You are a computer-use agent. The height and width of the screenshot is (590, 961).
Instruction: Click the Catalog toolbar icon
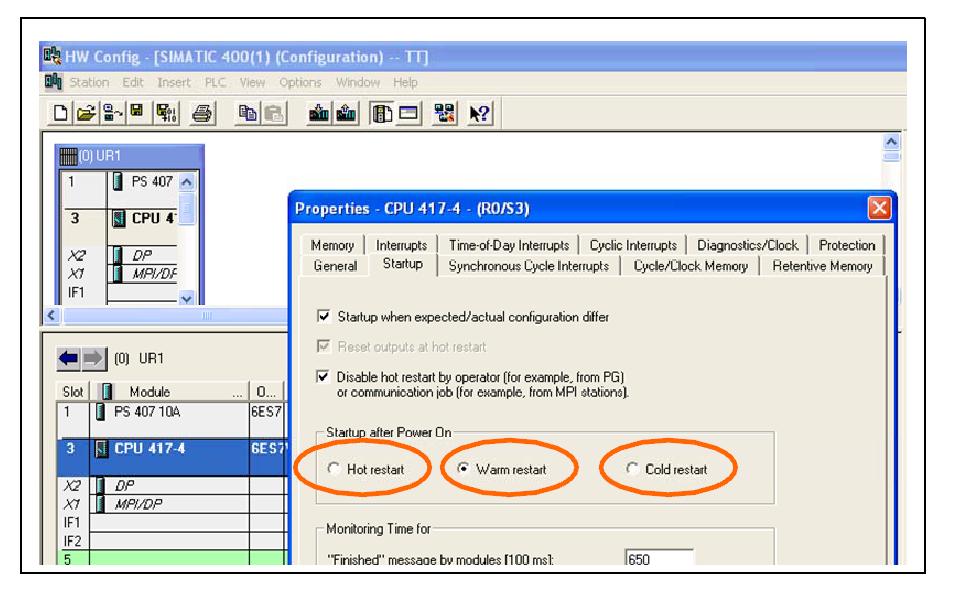[382, 113]
